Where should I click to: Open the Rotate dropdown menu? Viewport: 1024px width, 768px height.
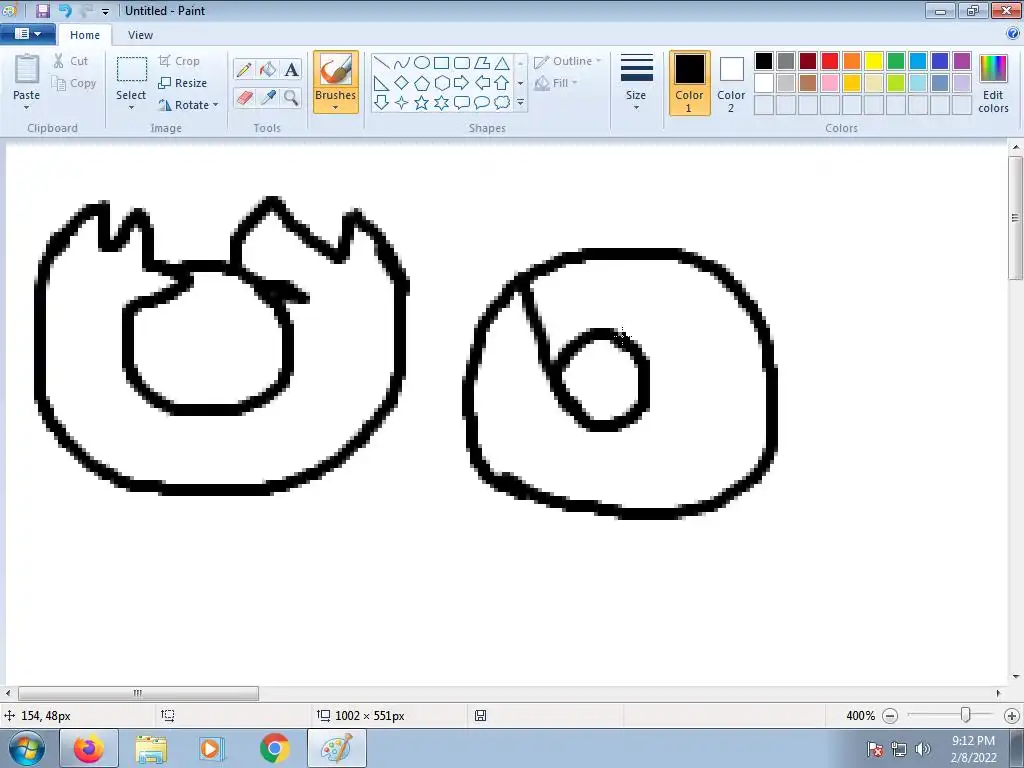coord(188,104)
